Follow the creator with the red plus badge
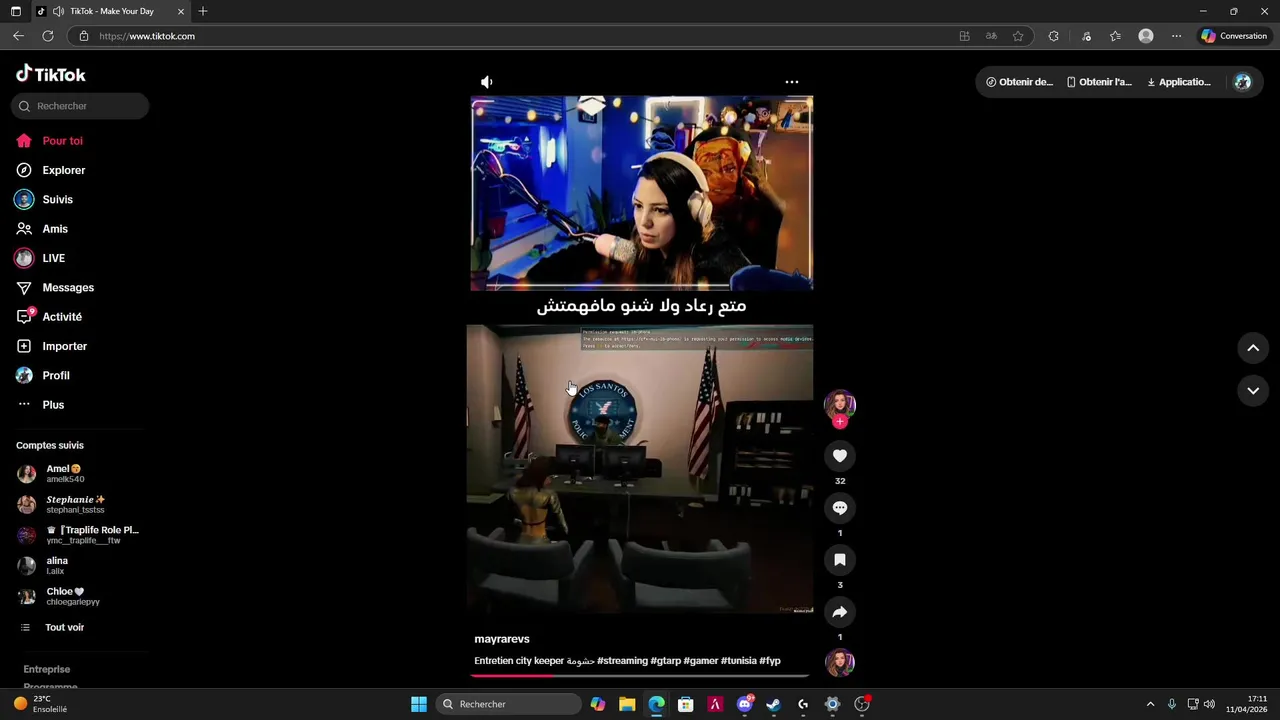Viewport: 1280px width, 720px height. (x=840, y=422)
